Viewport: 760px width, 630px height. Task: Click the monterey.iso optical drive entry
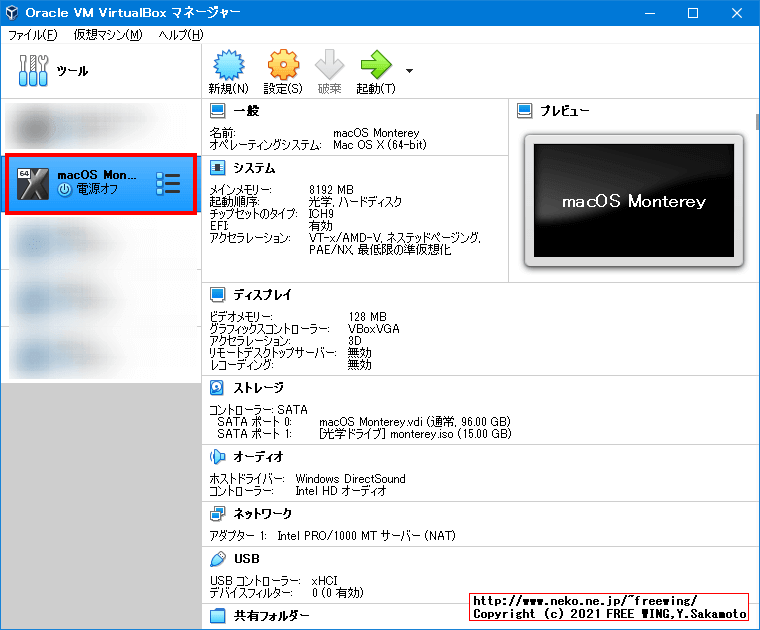click(x=415, y=434)
